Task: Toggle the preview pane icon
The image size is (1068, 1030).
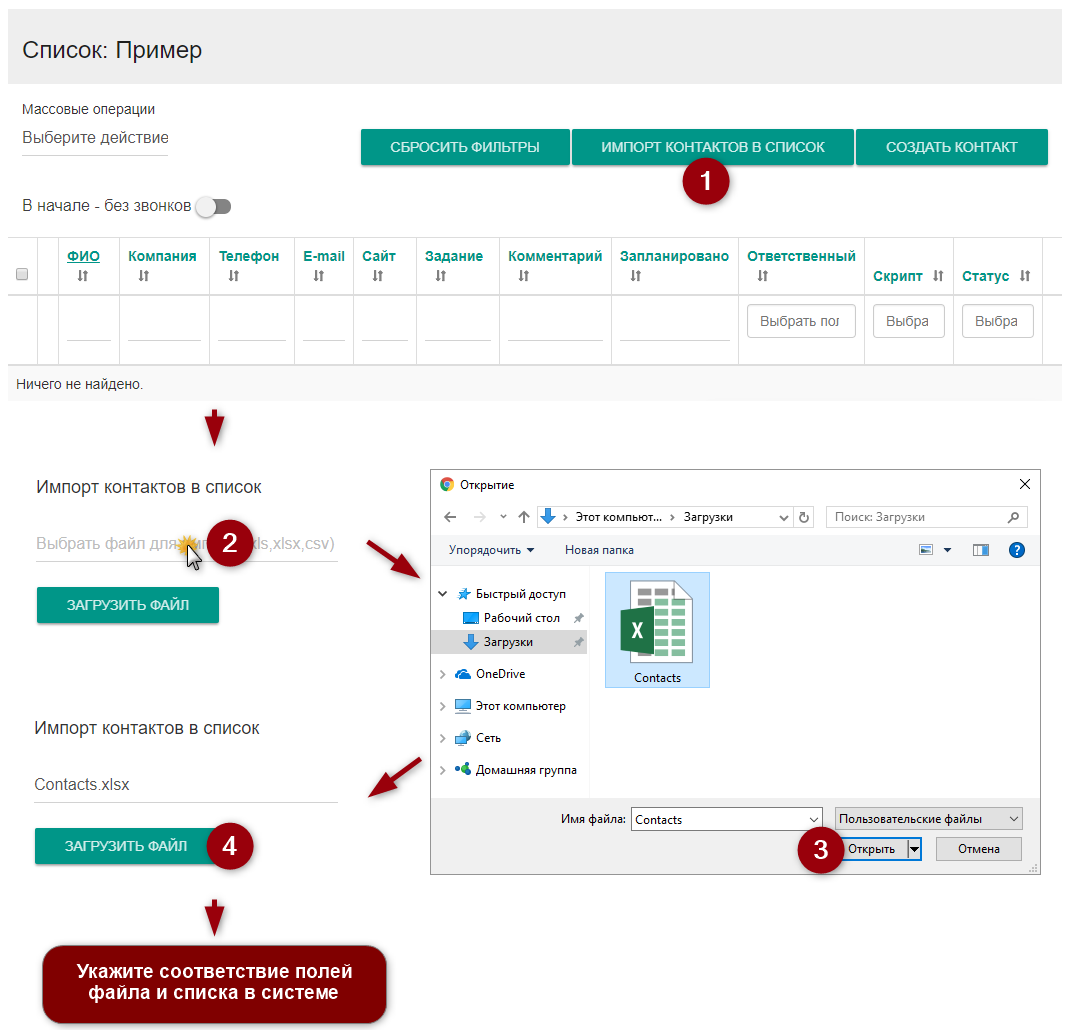Action: tap(980, 550)
